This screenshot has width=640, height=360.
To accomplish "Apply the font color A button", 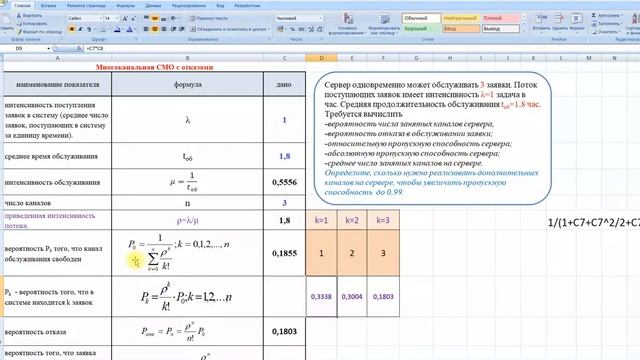I will click(x=129, y=29).
